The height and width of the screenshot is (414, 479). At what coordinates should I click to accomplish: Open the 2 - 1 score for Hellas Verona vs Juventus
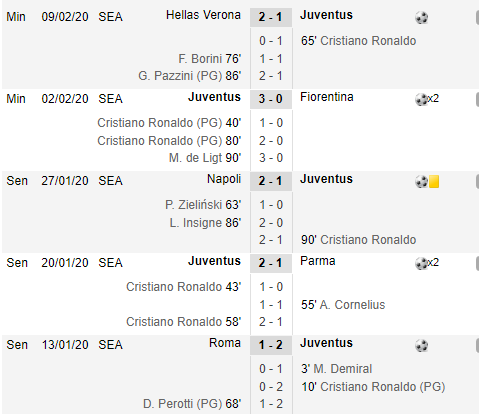271,17
